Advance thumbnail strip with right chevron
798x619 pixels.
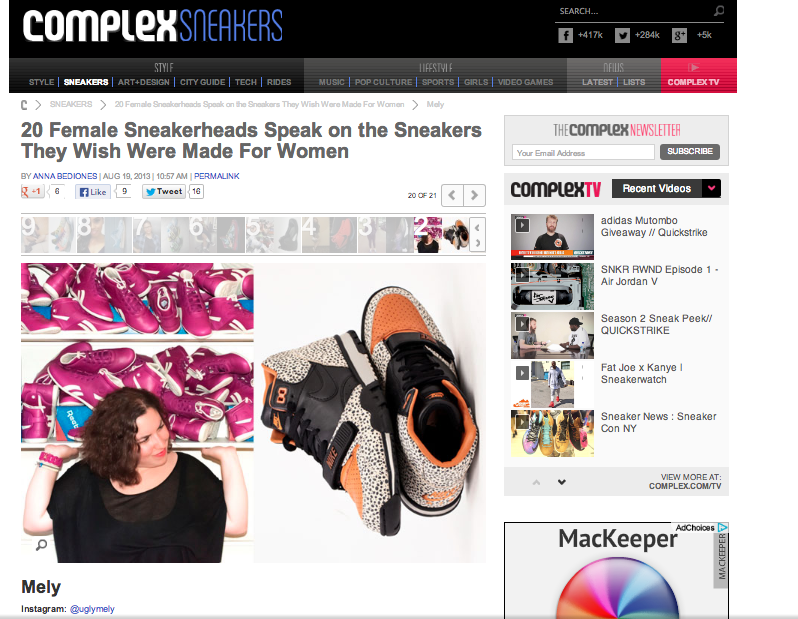click(477, 243)
